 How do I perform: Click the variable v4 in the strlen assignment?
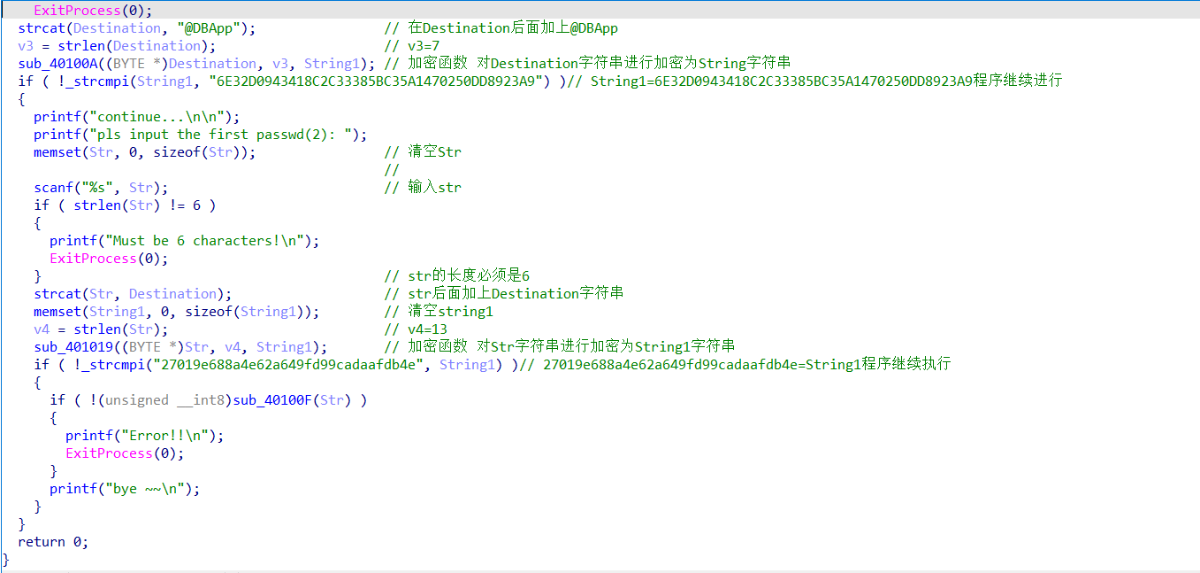[42, 329]
